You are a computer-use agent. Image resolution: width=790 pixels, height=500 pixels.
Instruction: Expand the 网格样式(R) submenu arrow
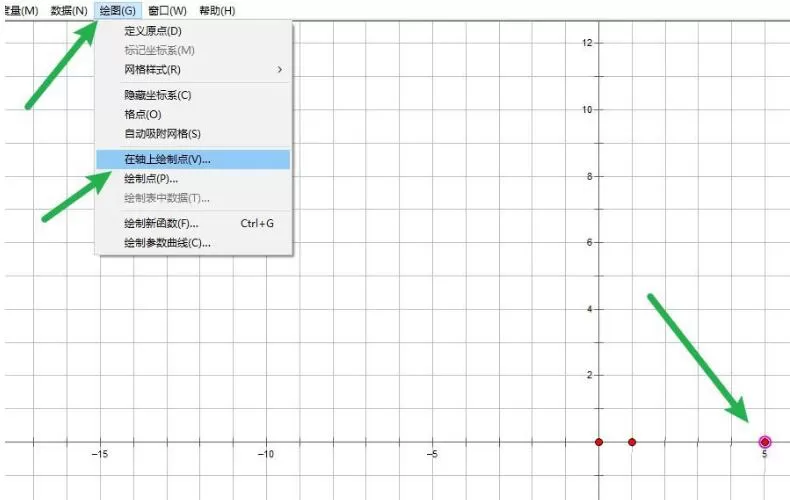(280, 70)
